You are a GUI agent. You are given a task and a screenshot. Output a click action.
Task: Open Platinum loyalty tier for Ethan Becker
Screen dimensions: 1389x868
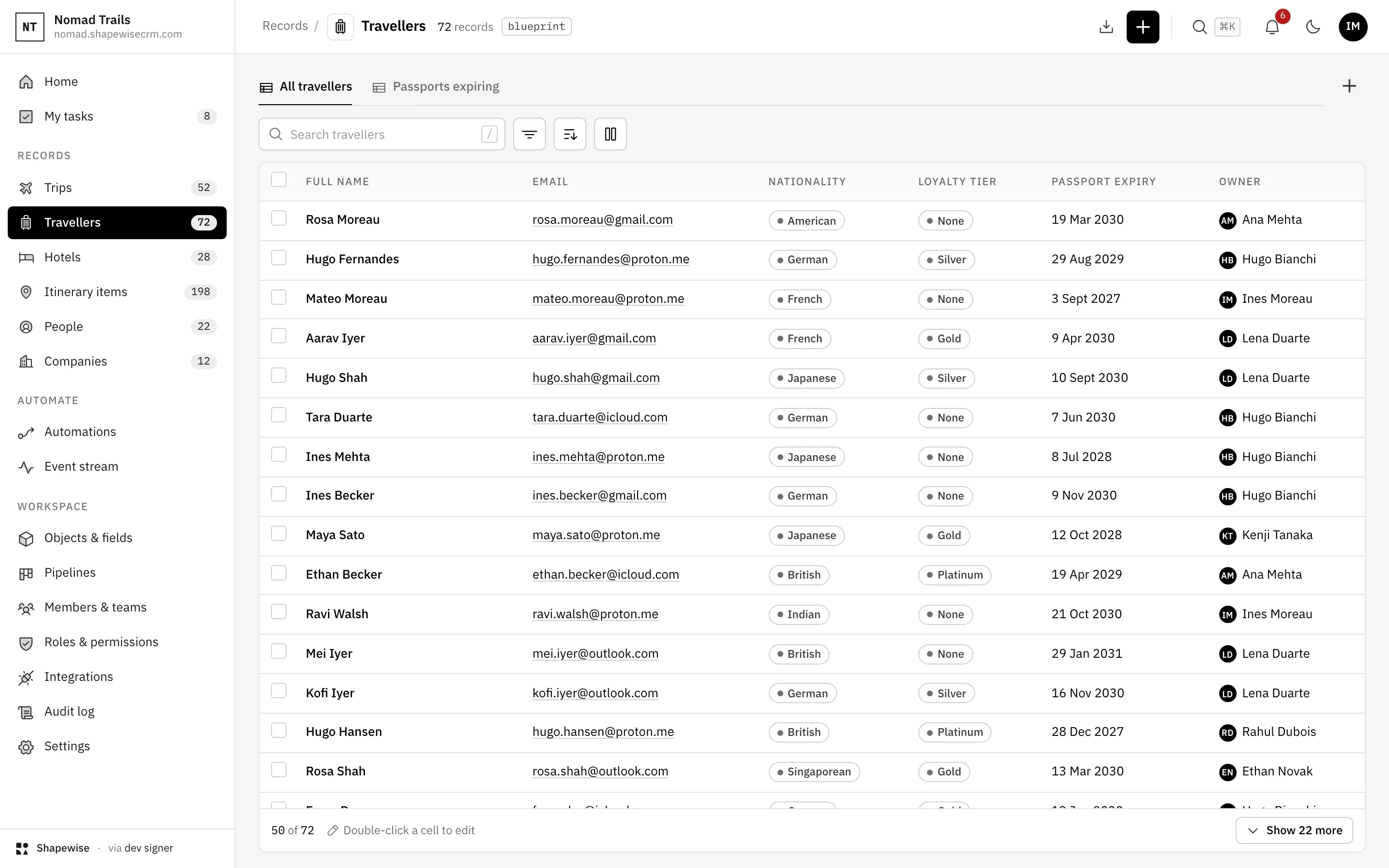954,575
